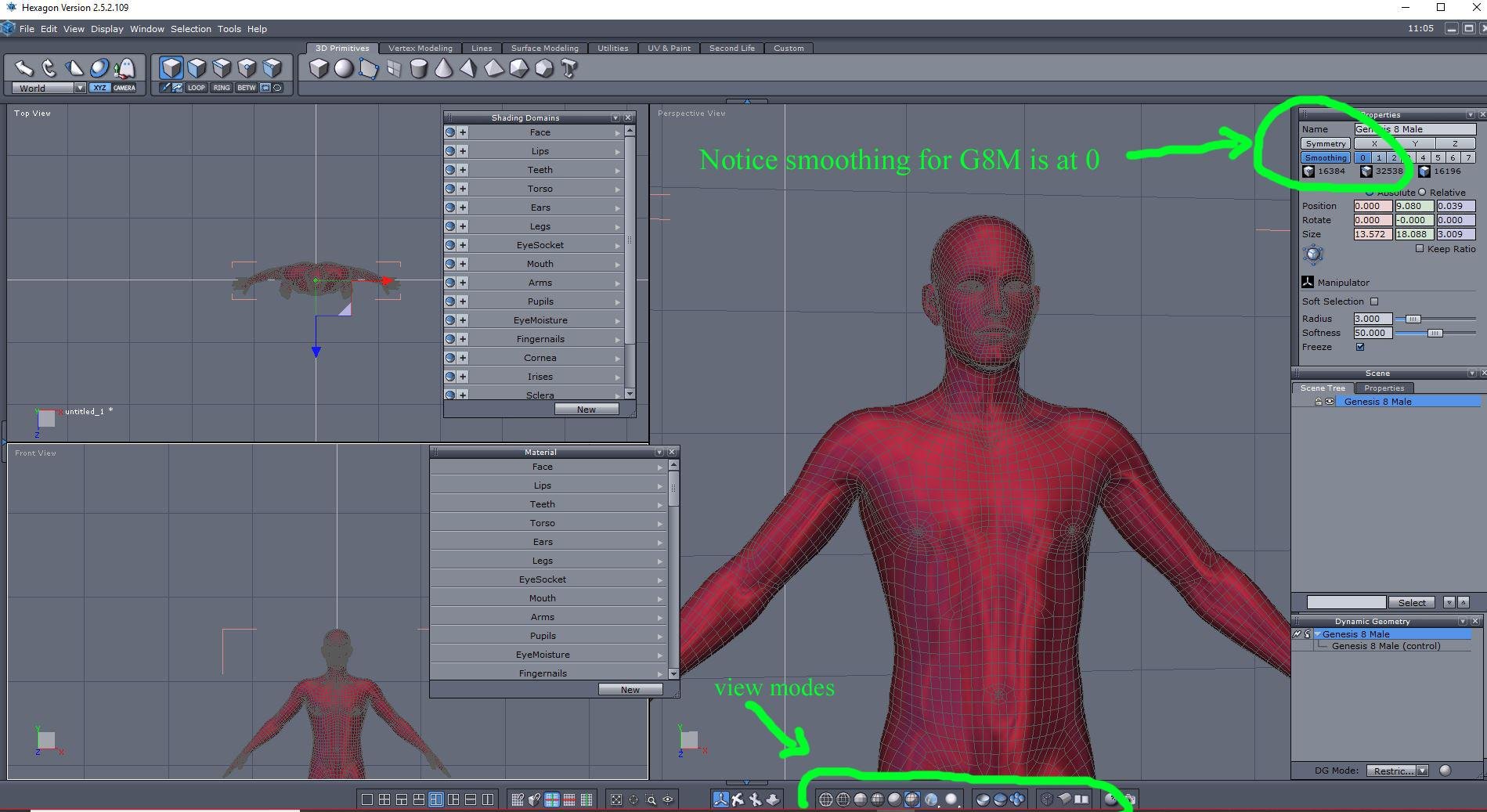Click the Symmetry Z axis button

coord(1455,143)
